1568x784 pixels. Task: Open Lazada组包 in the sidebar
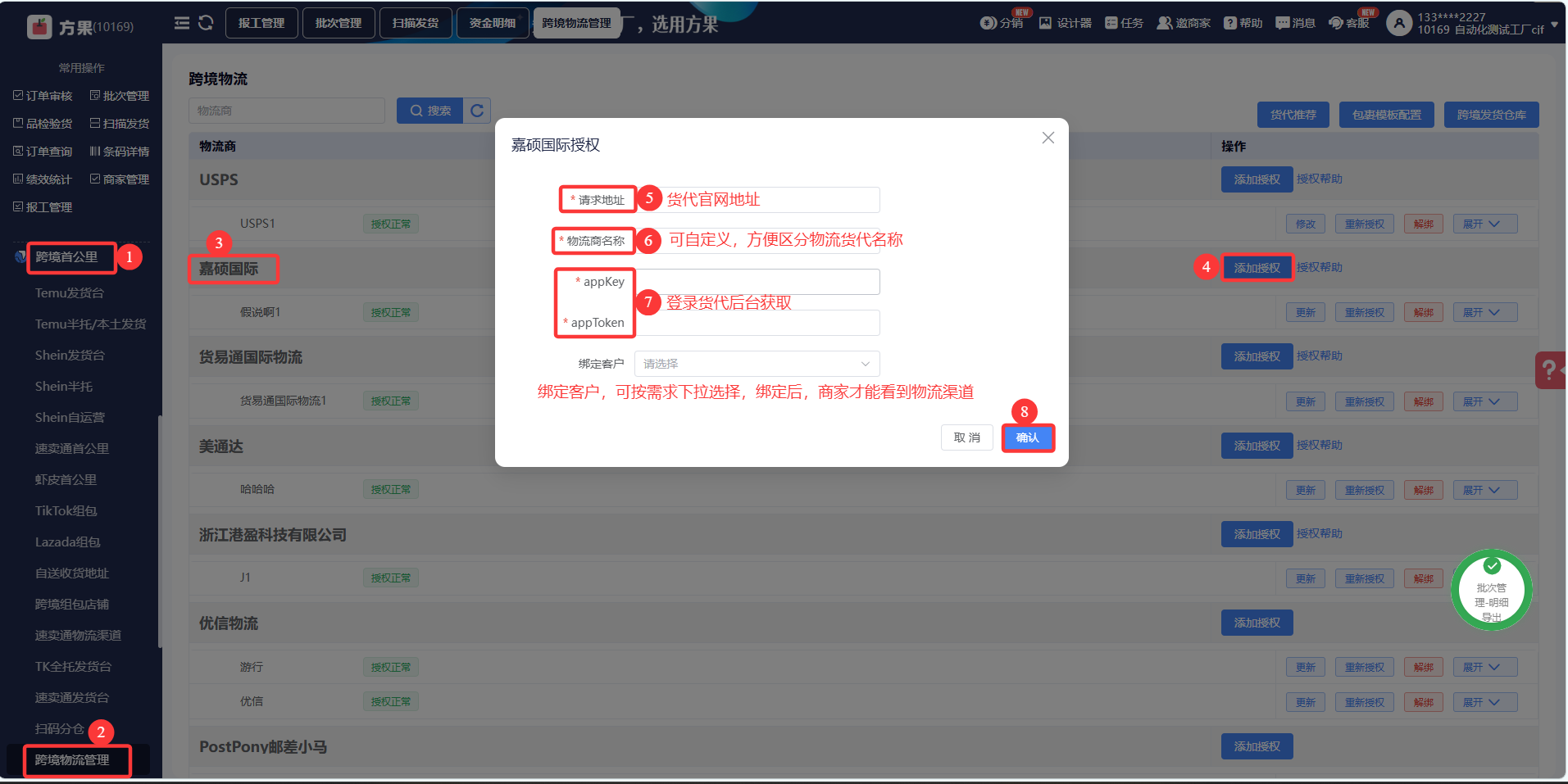coord(67,542)
